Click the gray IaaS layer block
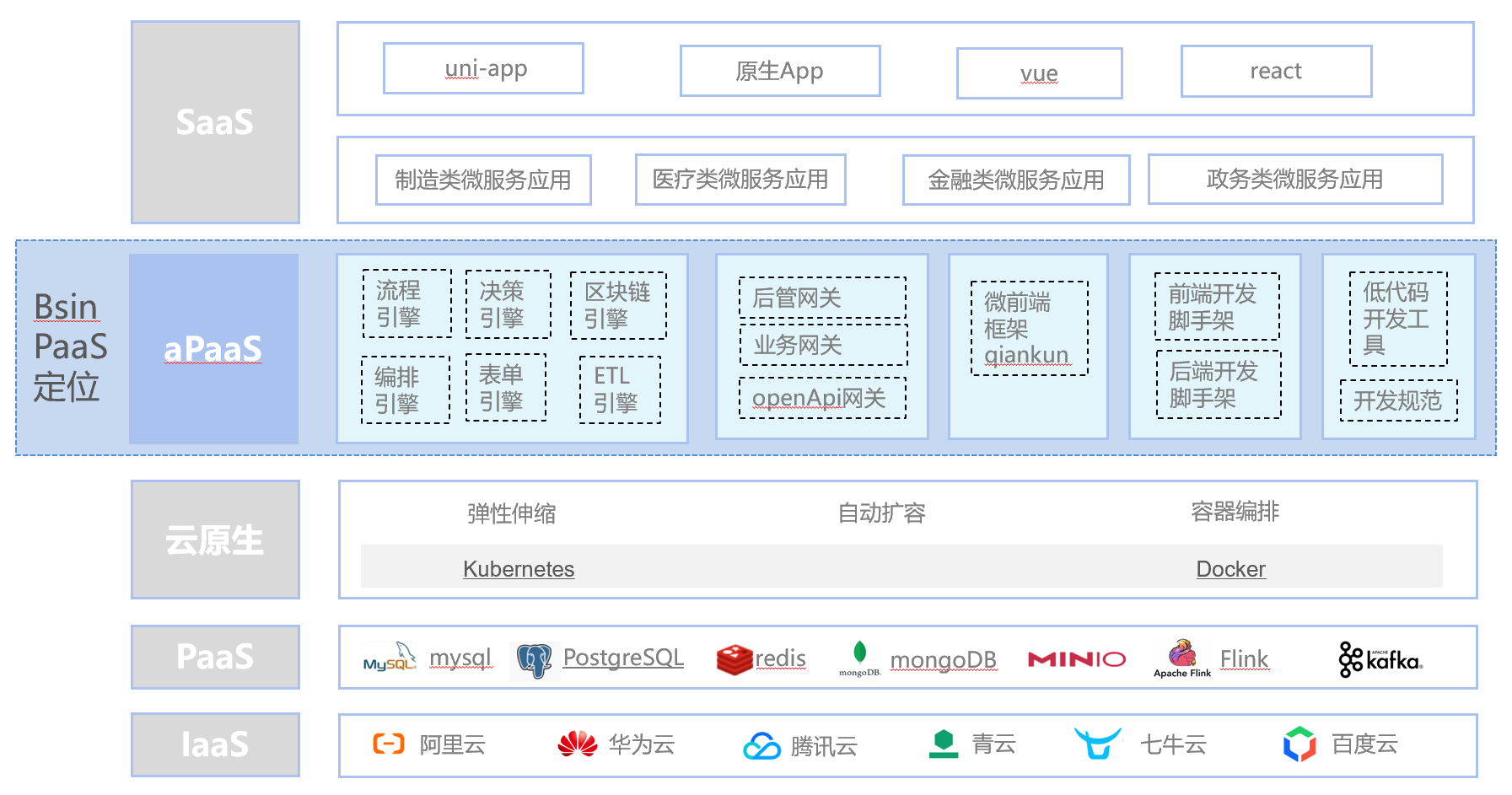 (x=215, y=744)
